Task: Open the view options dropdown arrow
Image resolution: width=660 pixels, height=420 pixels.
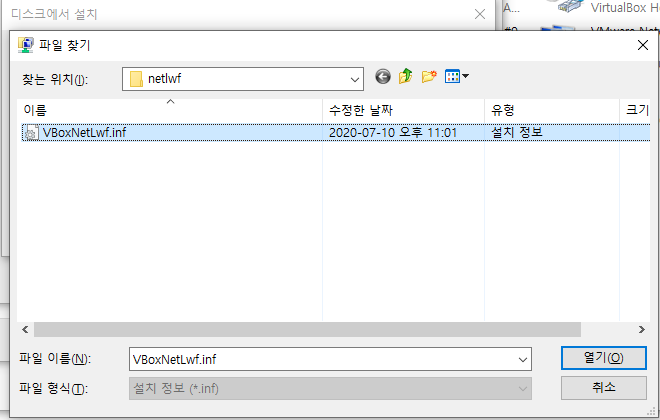Action: click(466, 76)
